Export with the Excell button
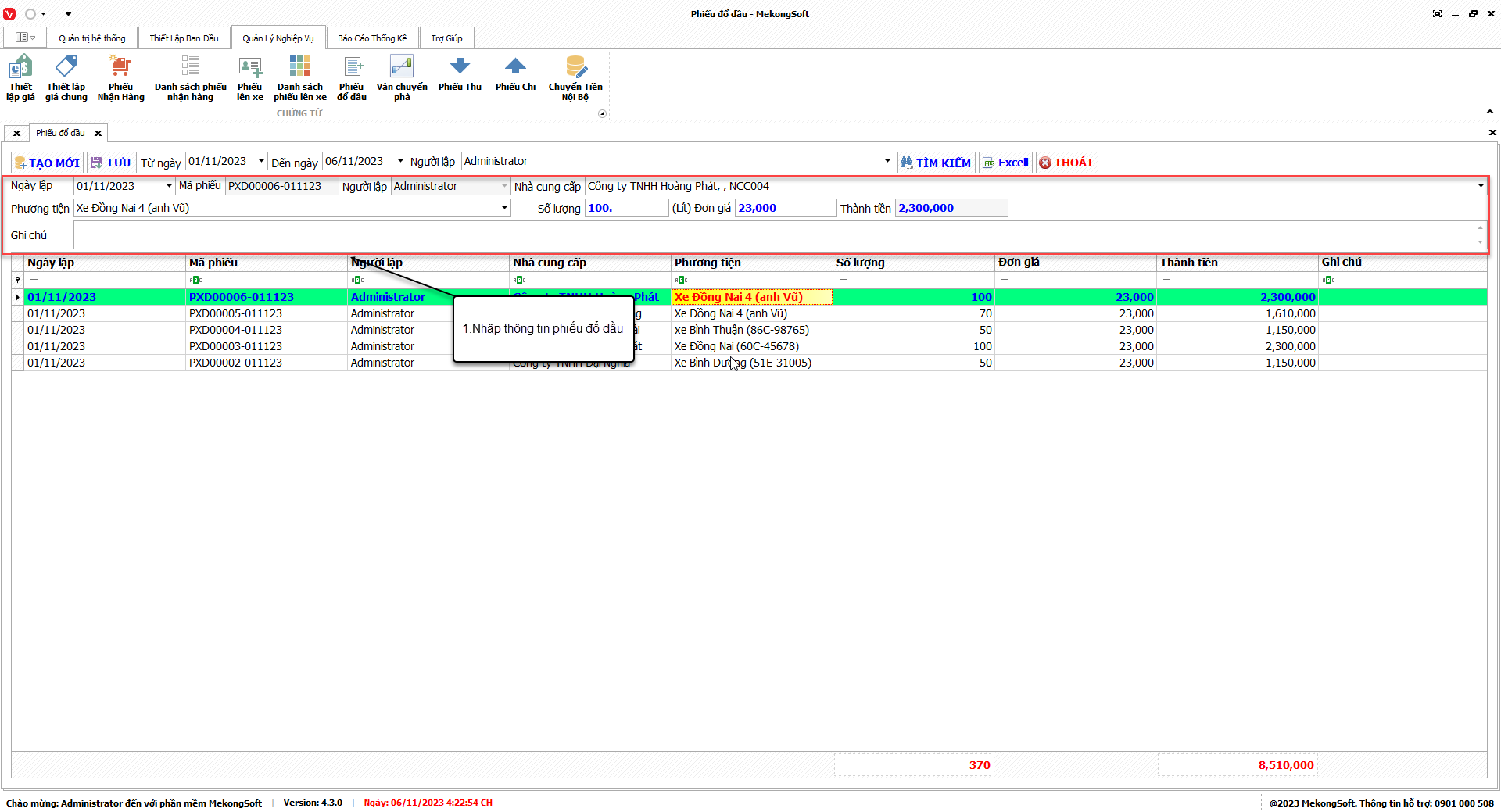Image resolution: width=1501 pixels, height=812 pixels. (x=1006, y=163)
